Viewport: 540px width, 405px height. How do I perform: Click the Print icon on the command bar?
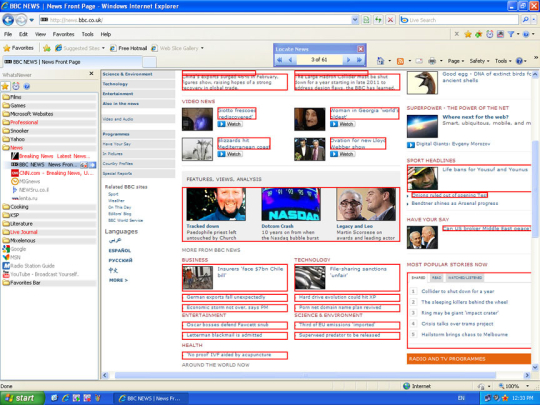pyautogui.click(x=432, y=61)
